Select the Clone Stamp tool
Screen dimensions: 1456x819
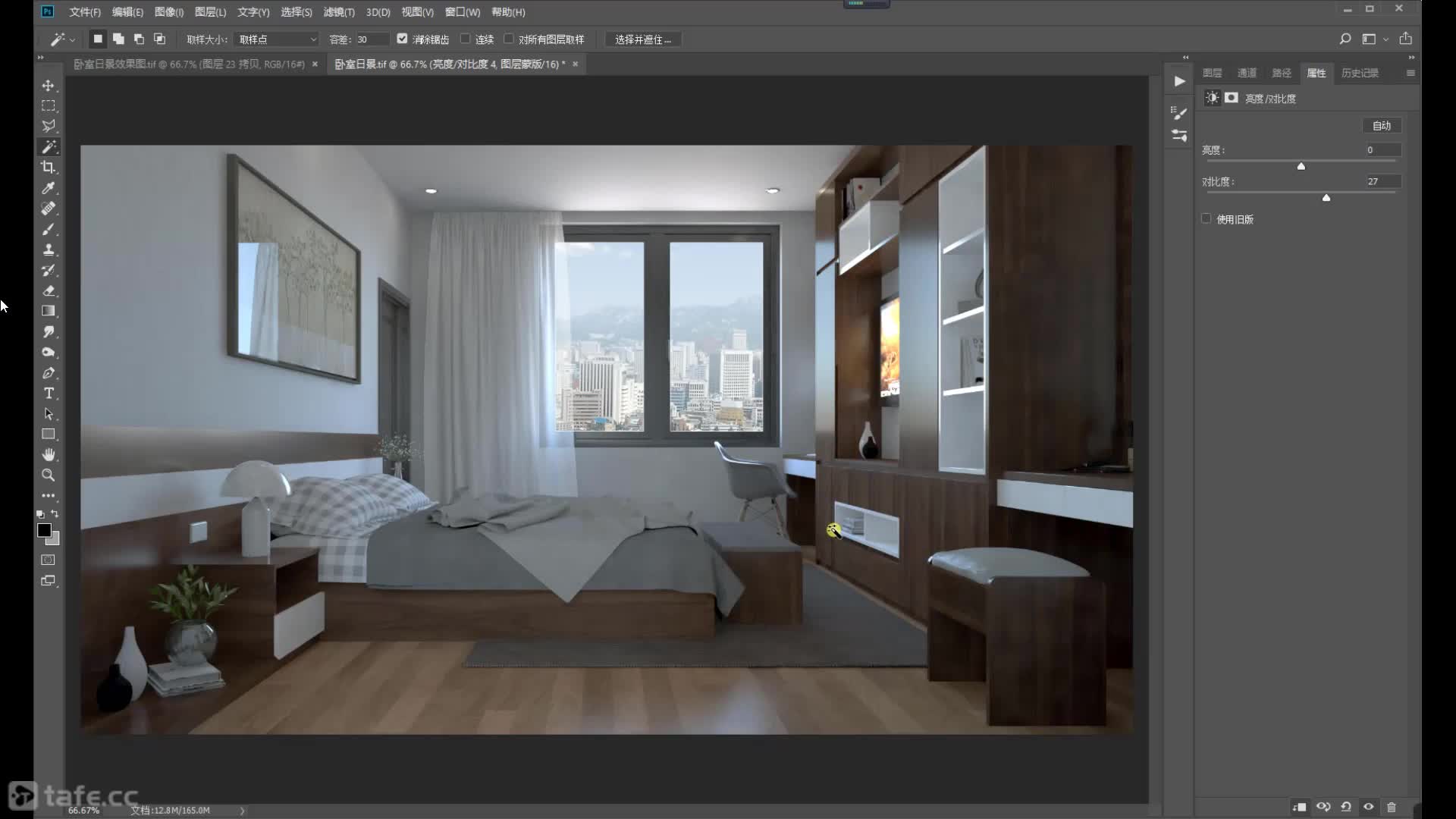coord(48,249)
